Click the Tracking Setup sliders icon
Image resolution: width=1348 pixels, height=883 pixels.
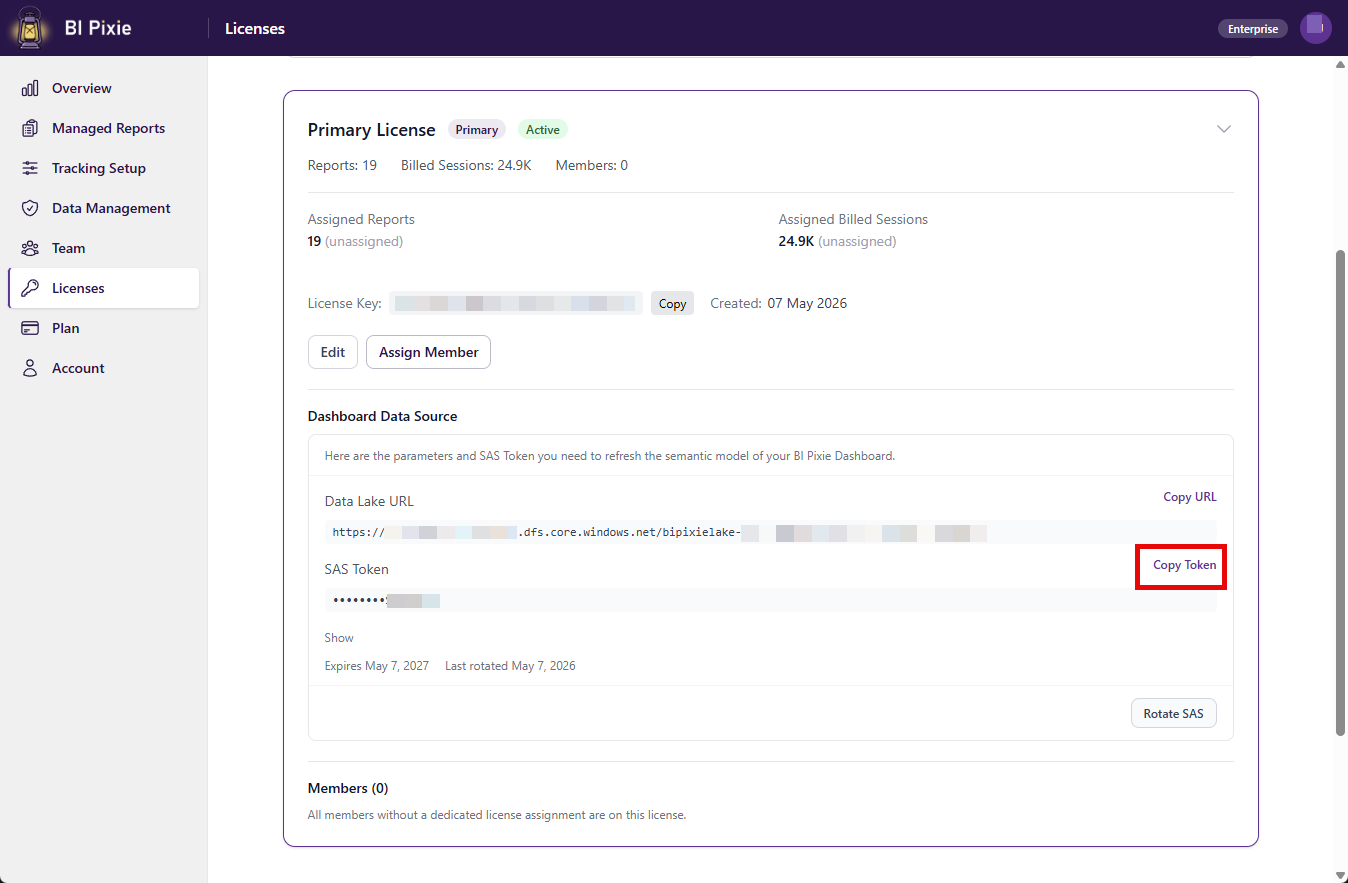(x=30, y=168)
